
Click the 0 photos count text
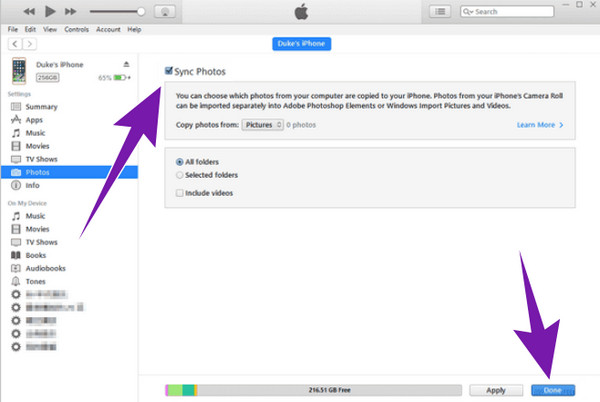301,125
